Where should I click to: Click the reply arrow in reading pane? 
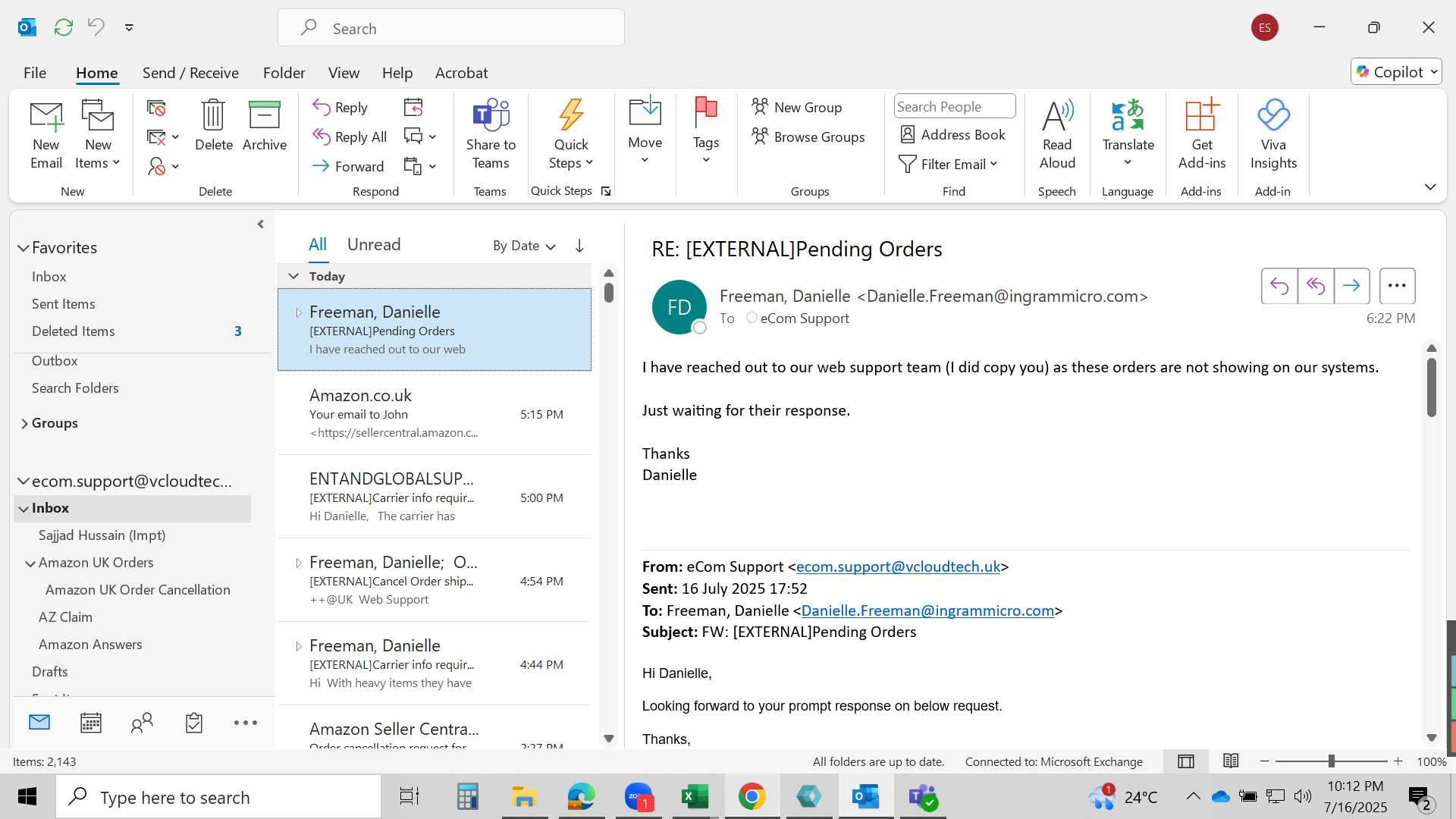coord(1279,286)
